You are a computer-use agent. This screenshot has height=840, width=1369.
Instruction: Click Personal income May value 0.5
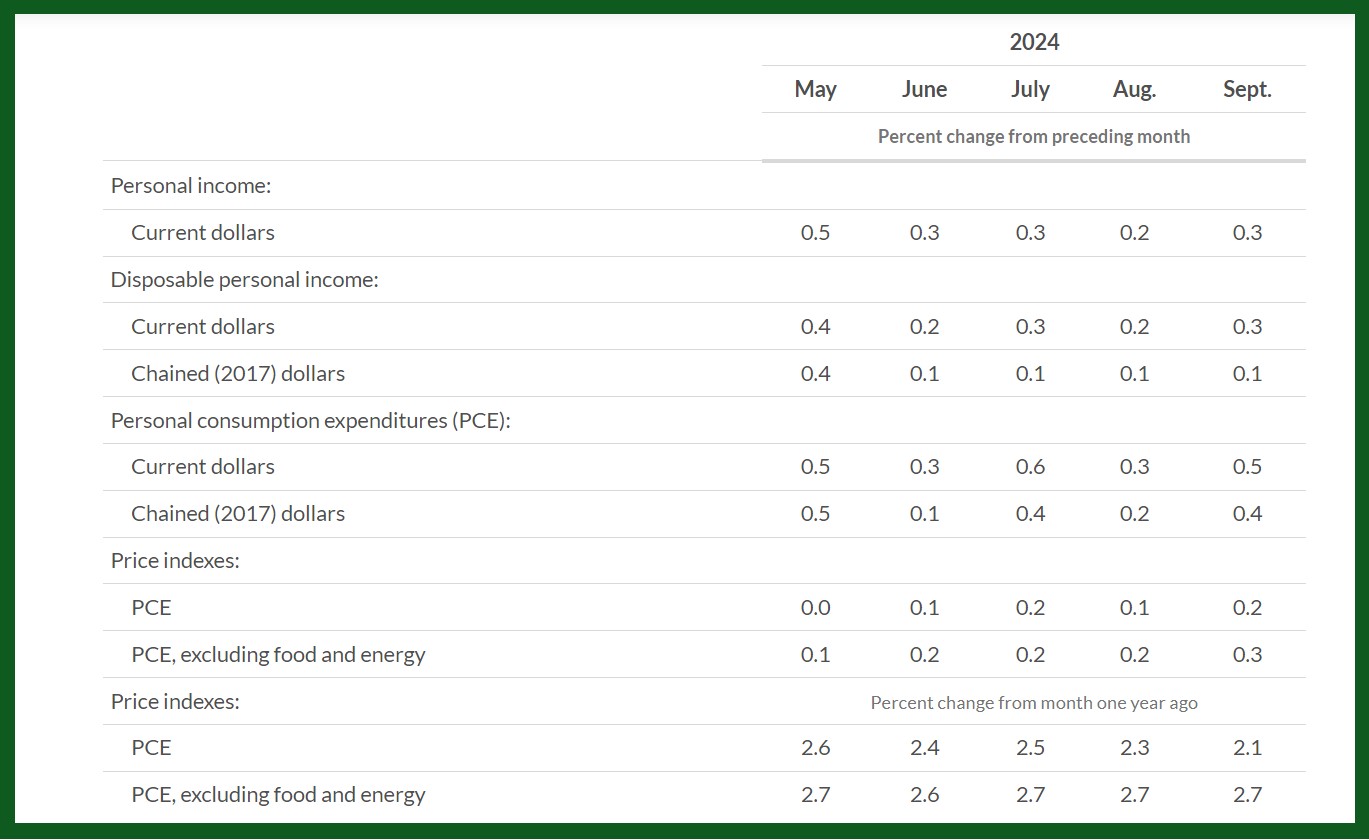tap(815, 232)
